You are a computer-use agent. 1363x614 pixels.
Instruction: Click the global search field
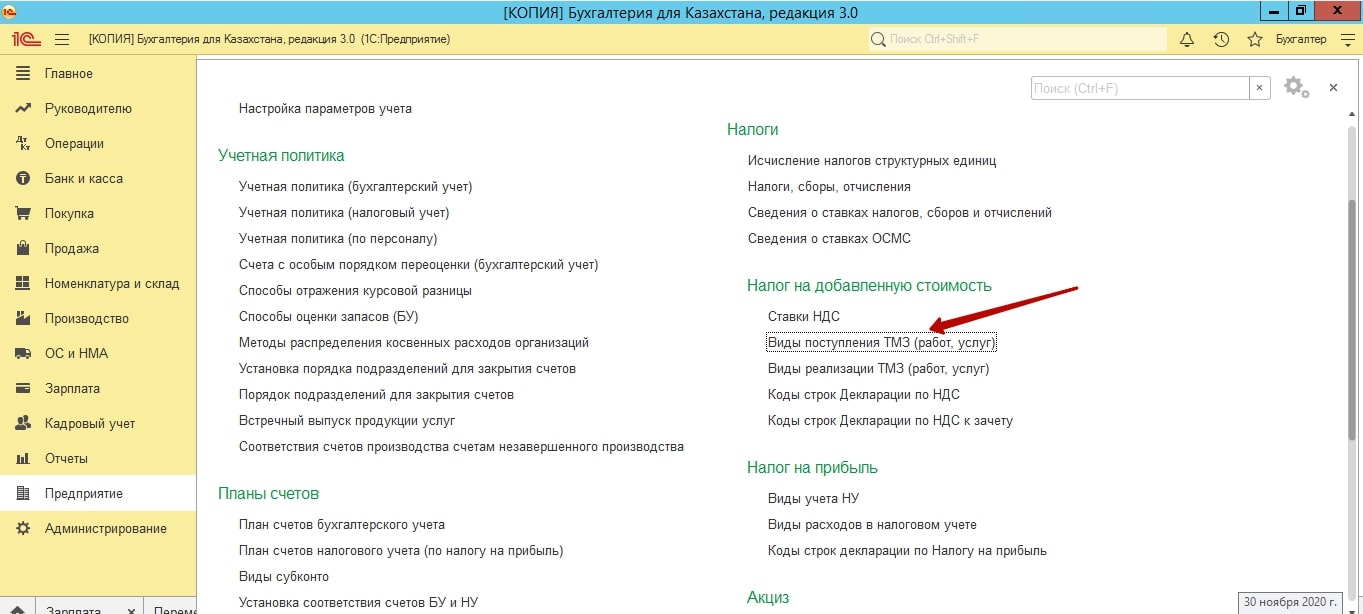point(1016,39)
